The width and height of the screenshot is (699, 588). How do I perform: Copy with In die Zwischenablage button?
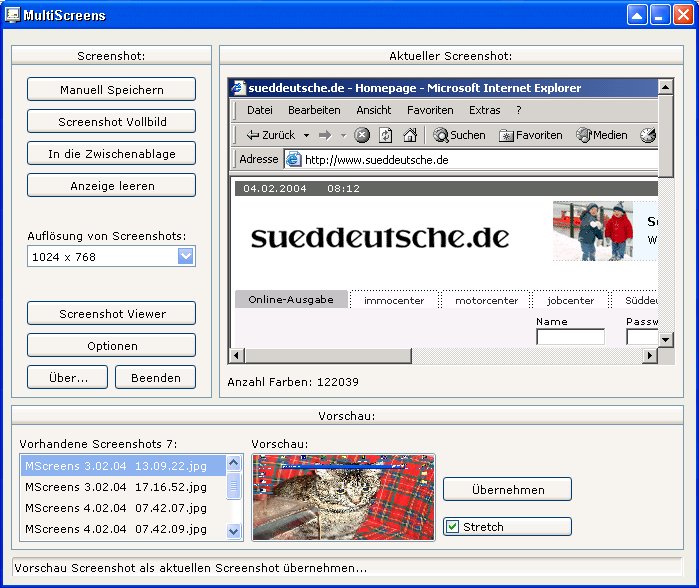[111, 153]
